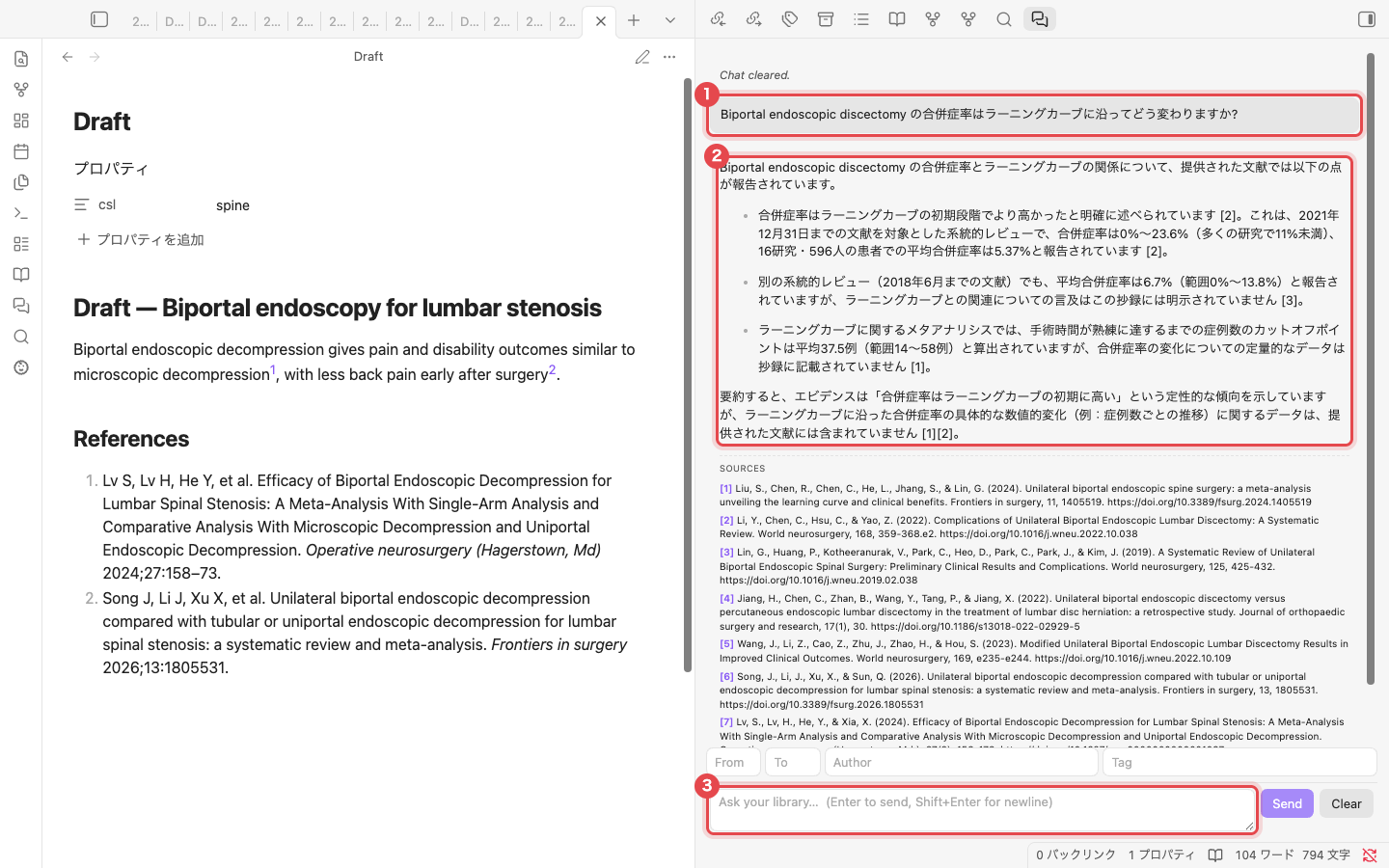This screenshot has height=868, width=1389.
Task: Open graph view from left ribbon
Action: pyautogui.click(x=21, y=90)
